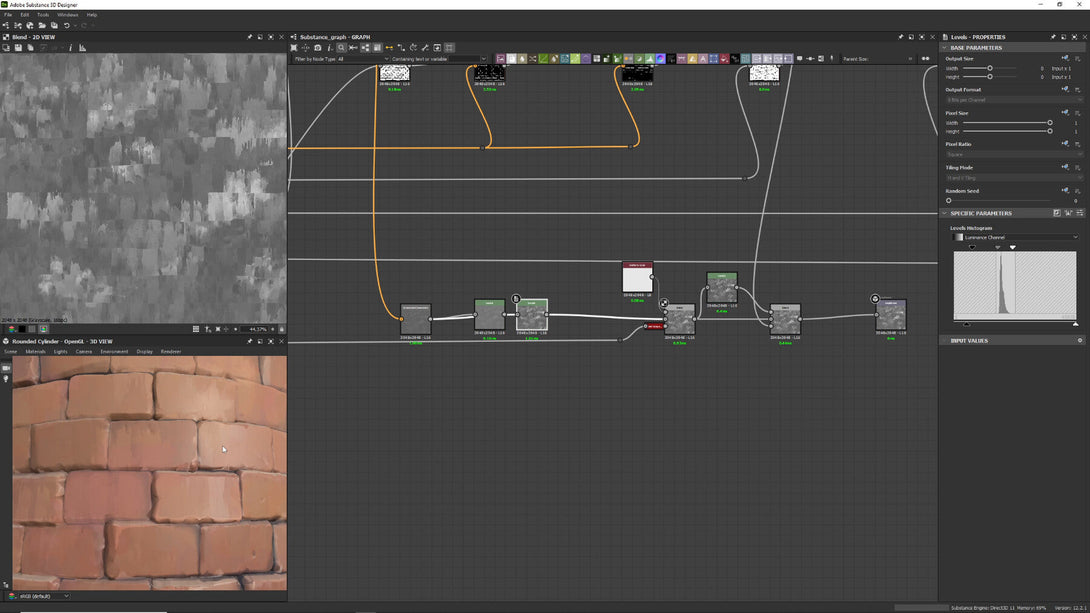
Task: Open the 3D view Environment menu
Action: coord(114,352)
